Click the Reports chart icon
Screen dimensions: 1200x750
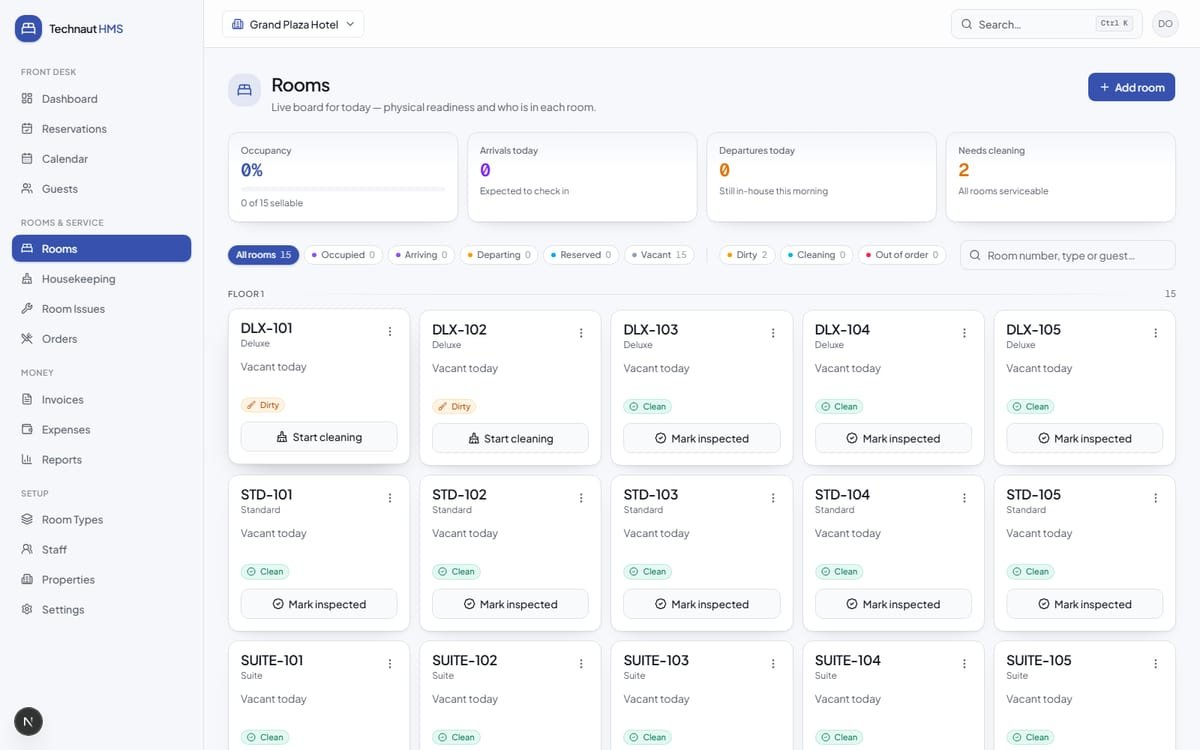(27, 459)
